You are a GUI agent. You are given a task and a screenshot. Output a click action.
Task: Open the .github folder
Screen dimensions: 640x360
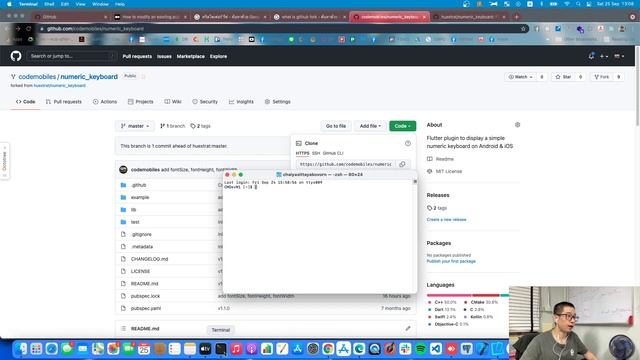tap(138, 185)
